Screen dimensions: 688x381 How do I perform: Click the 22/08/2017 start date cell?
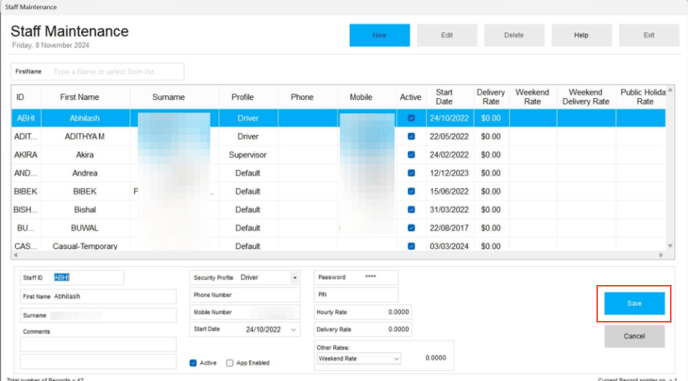point(449,228)
